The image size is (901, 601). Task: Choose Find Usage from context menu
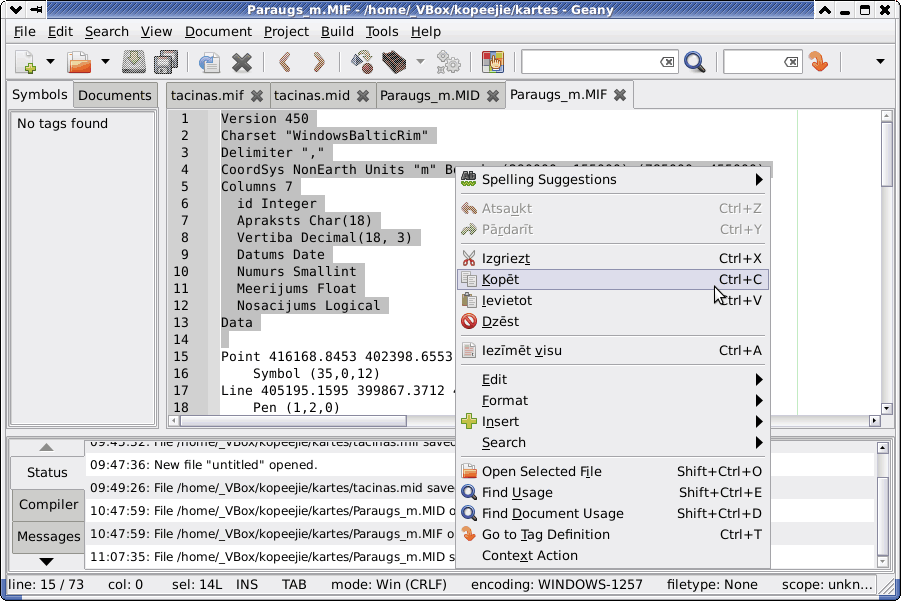click(x=613, y=492)
